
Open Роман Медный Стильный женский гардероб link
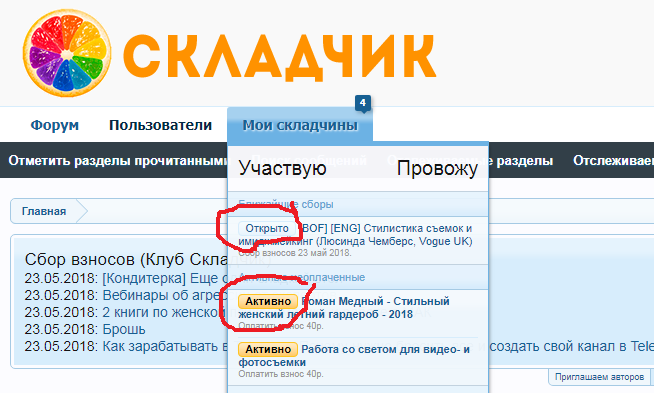point(344,307)
